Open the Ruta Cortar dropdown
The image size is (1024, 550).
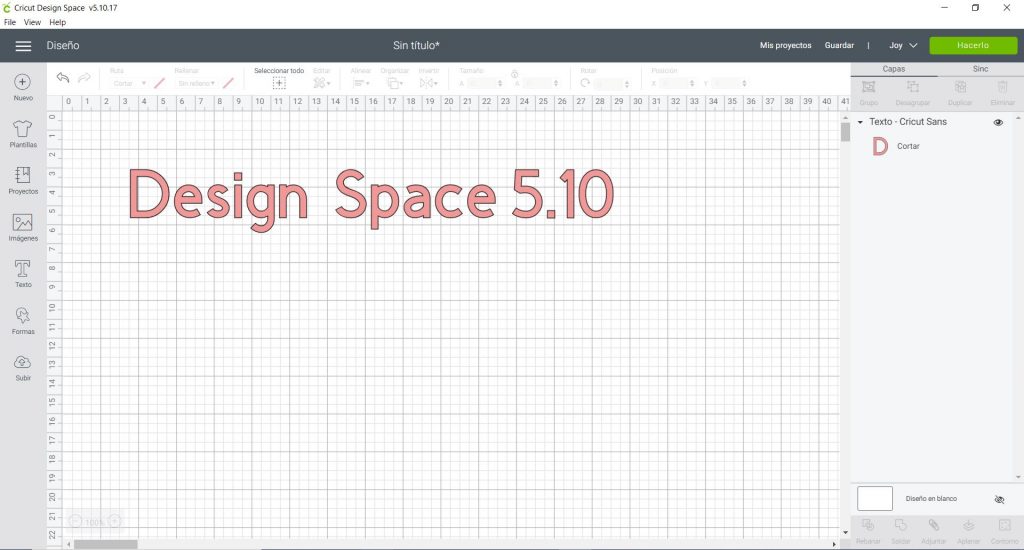(128, 83)
